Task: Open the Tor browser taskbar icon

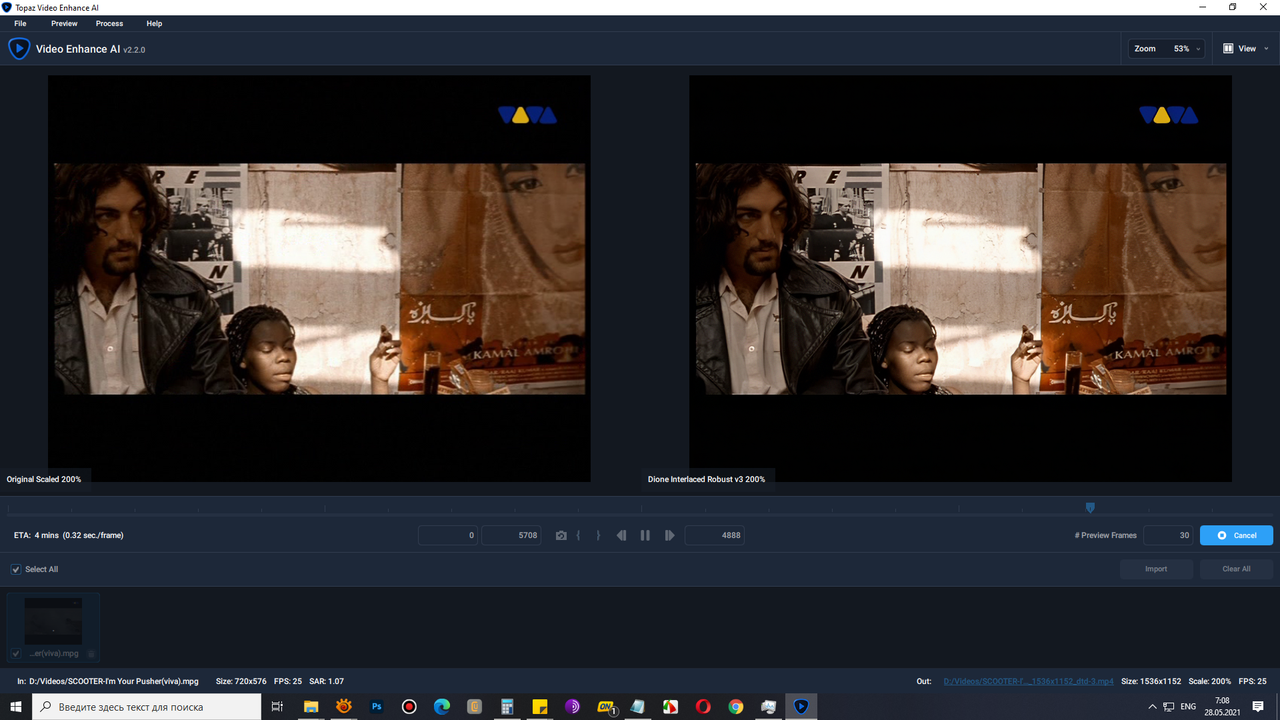Action: tap(572, 706)
